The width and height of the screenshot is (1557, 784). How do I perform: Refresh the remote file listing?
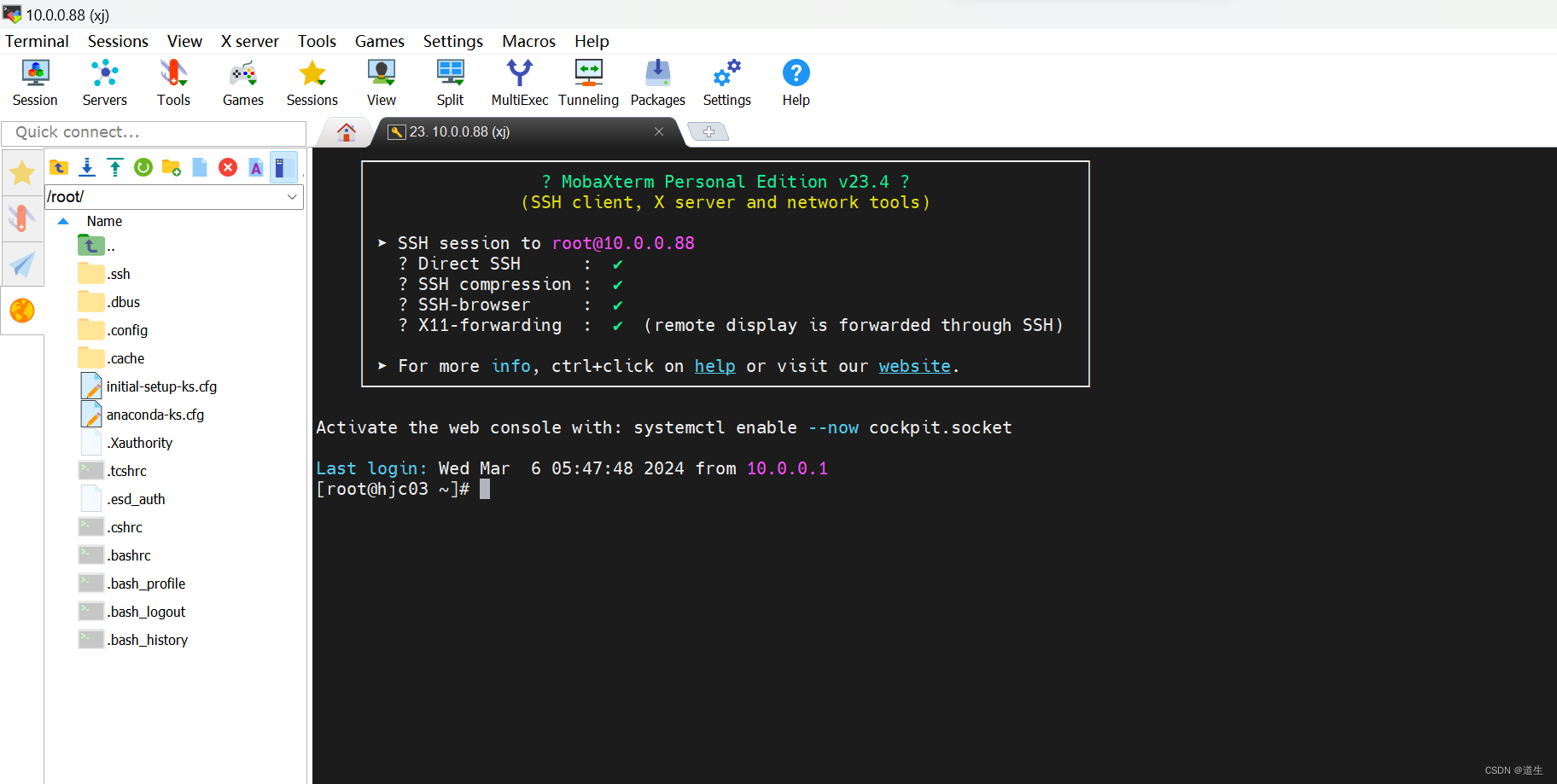click(143, 167)
